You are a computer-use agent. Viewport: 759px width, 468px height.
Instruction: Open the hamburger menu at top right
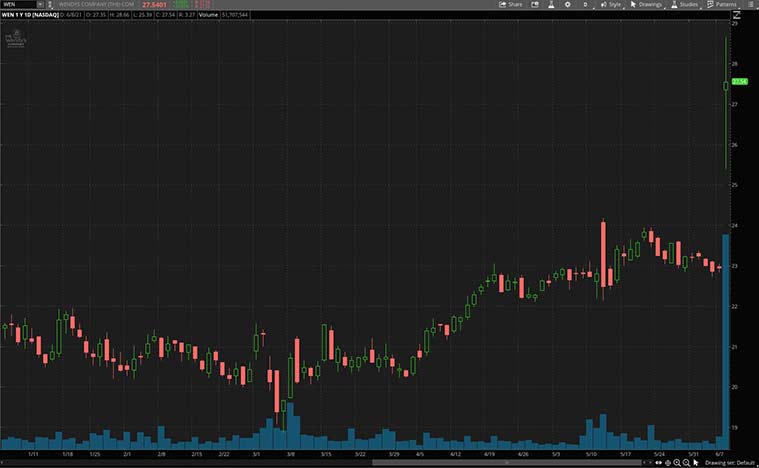751,4
